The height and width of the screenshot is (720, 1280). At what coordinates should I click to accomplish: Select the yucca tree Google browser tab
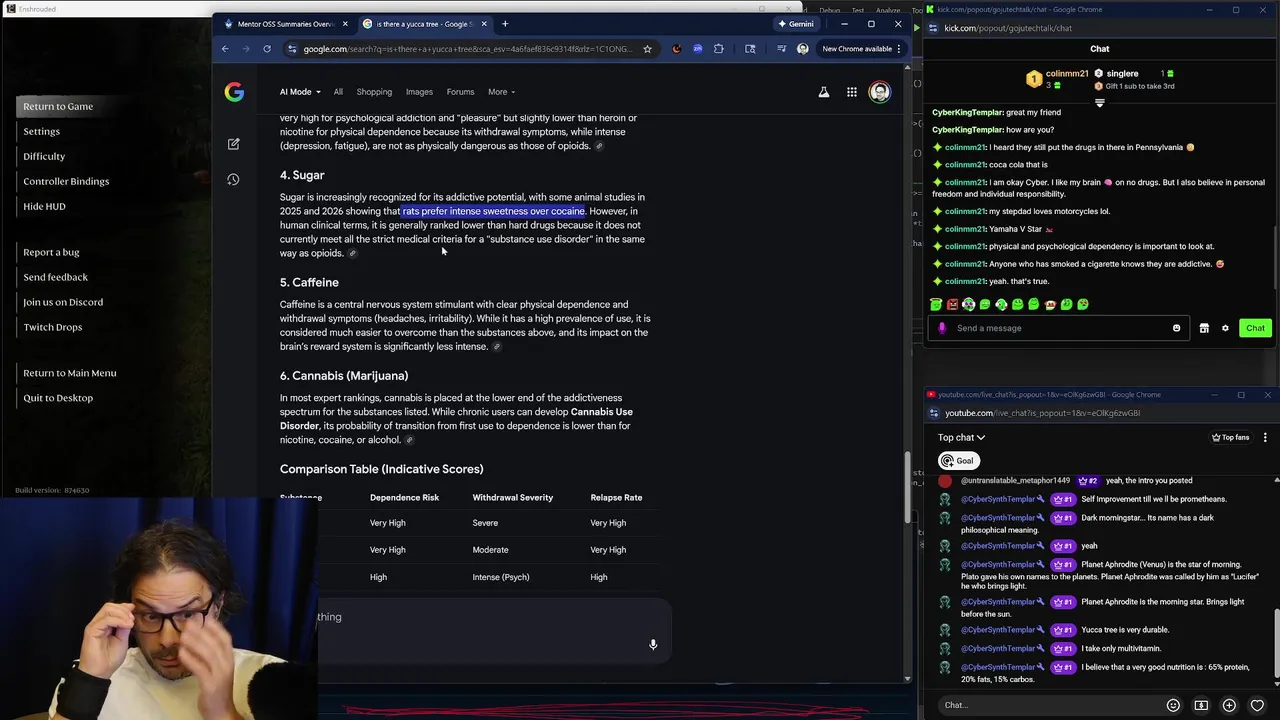(x=425, y=24)
